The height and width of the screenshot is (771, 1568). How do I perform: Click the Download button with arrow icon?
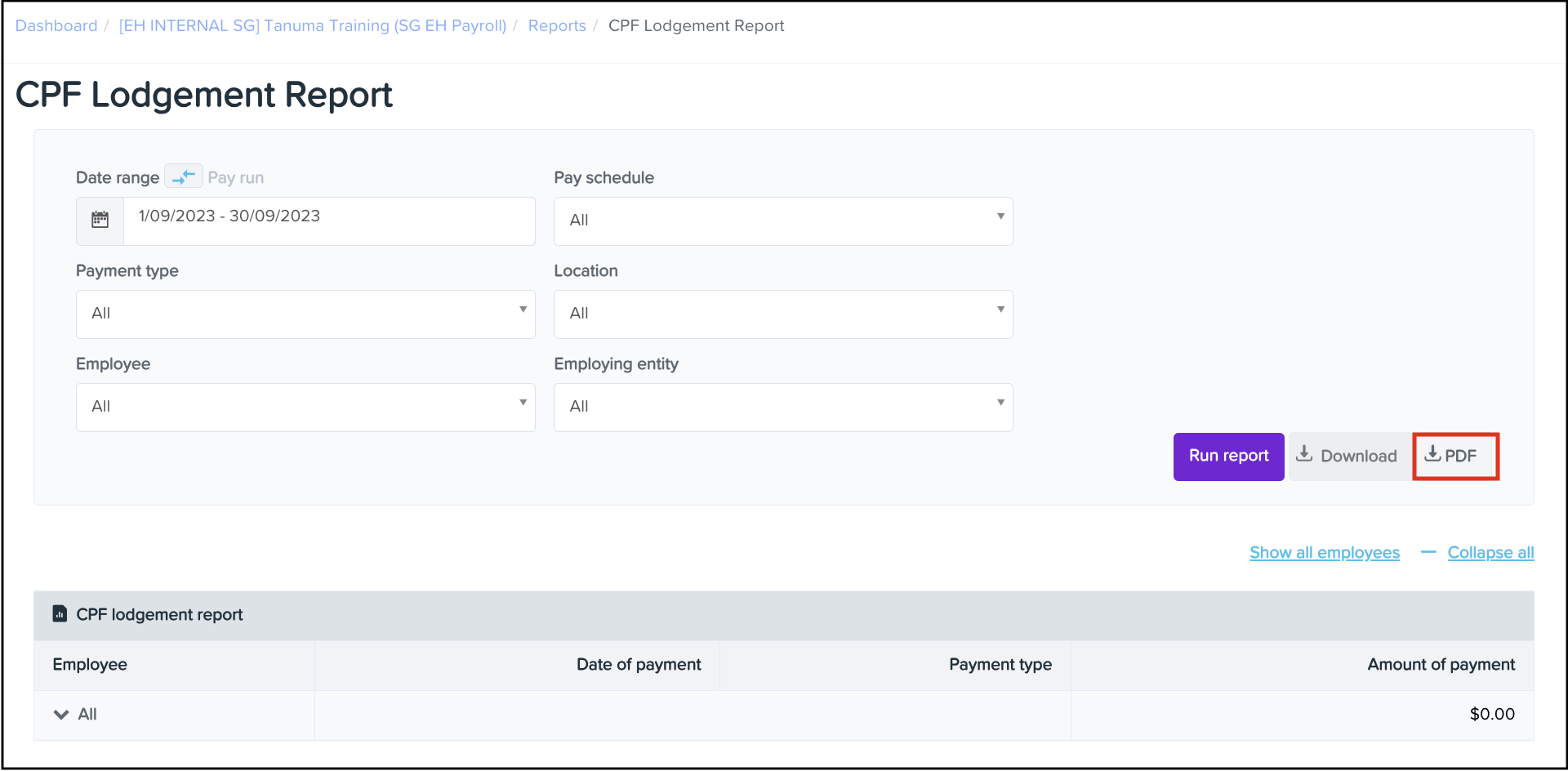coord(1347,456)
